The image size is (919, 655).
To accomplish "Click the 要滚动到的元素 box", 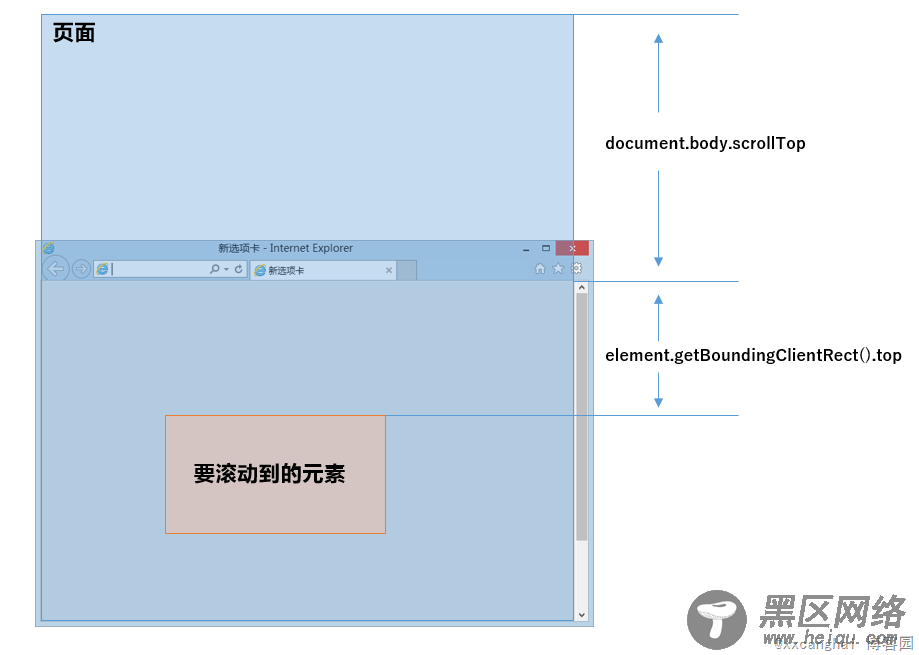I will point(275,475).
